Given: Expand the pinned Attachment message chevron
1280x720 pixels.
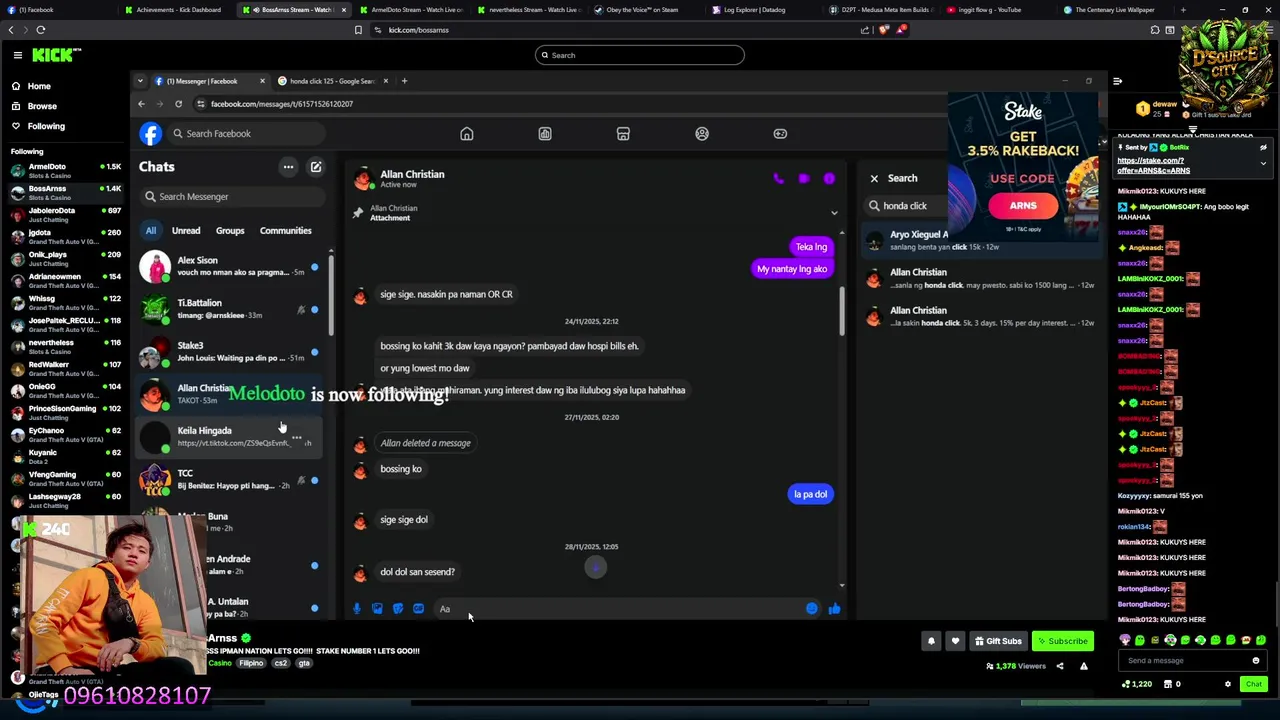Looking at the screenshot, I should point(834,213).
